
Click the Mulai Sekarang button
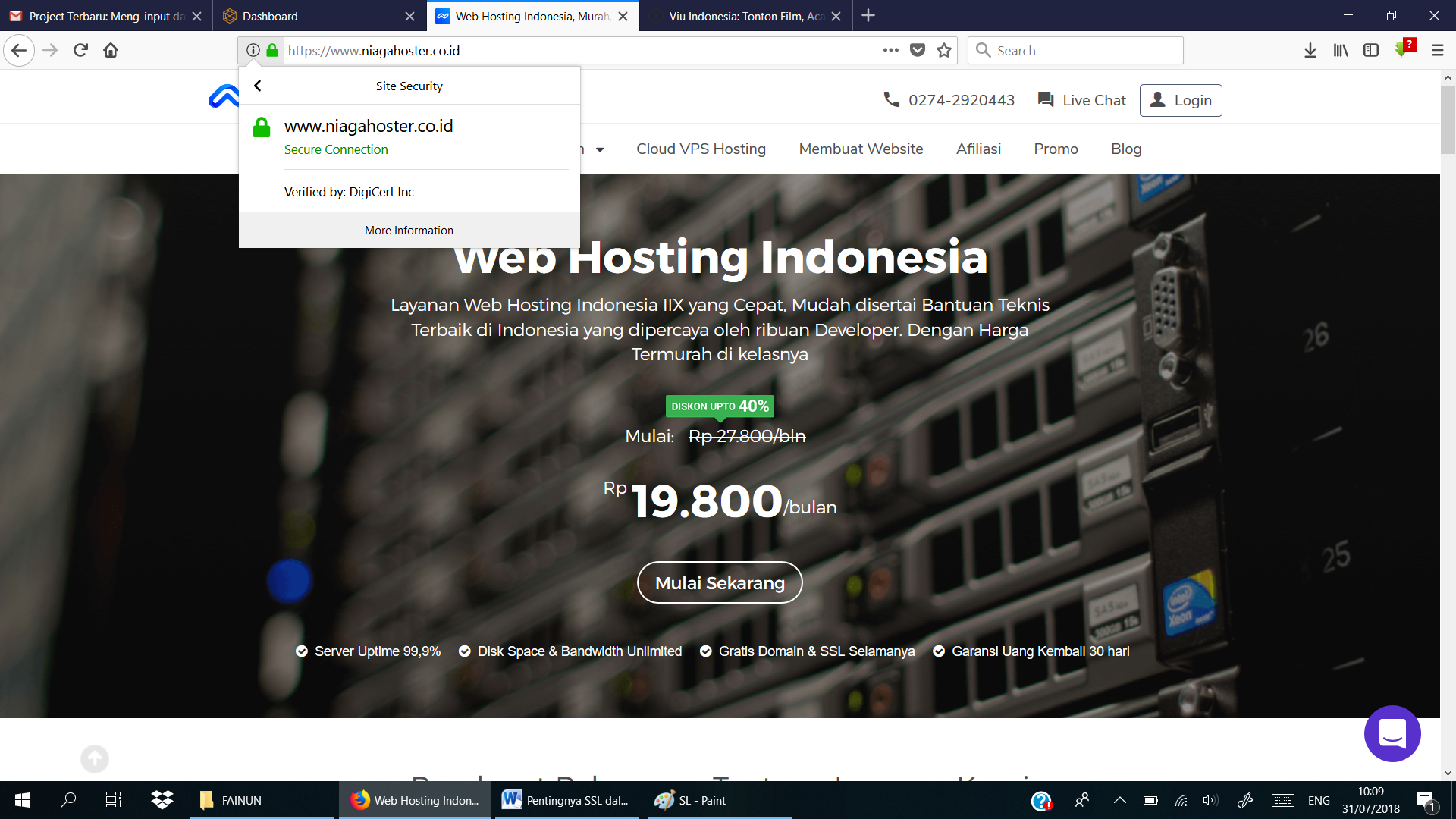point(719,582)
